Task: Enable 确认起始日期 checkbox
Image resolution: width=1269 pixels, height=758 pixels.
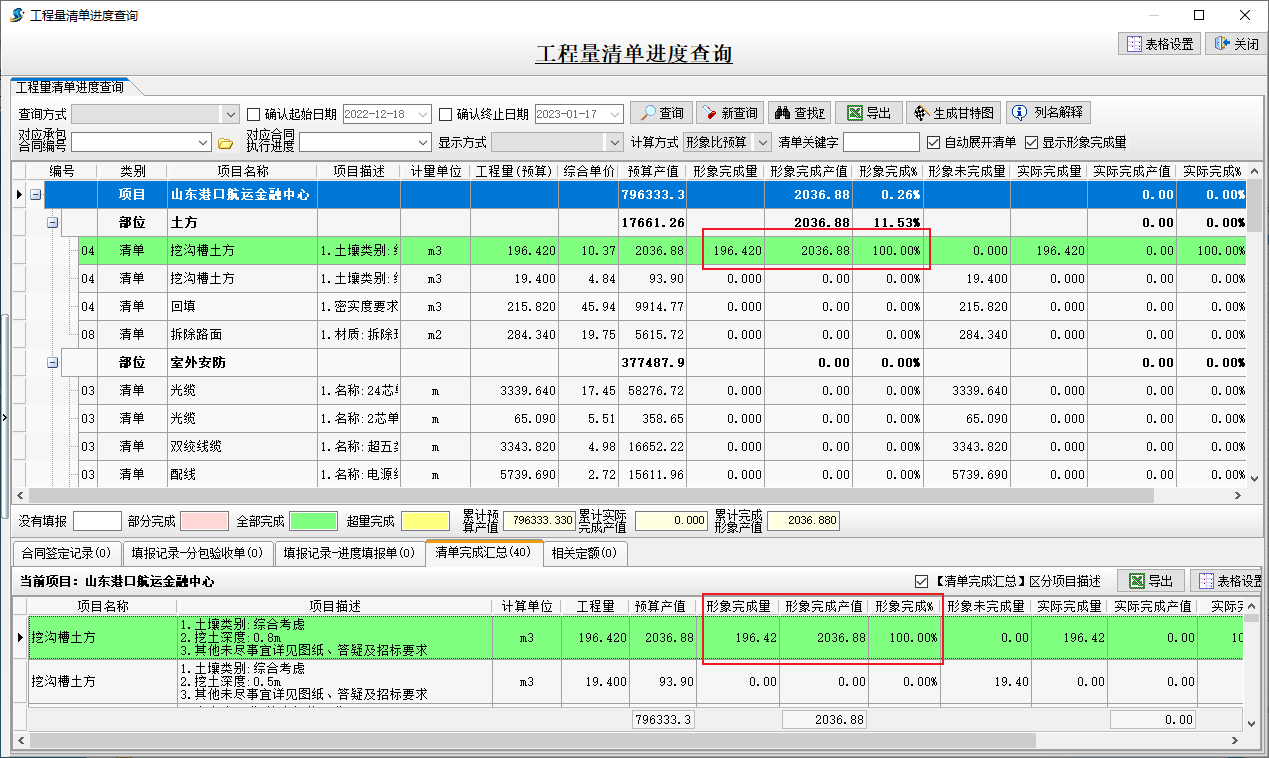Action: [254, 114]
